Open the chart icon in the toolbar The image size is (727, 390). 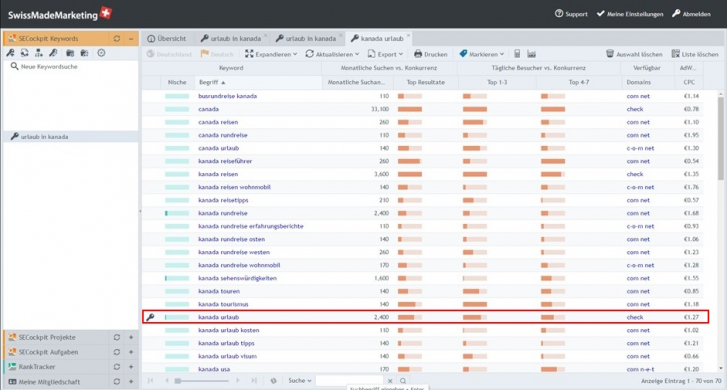pyautogui.click(x=532, y=54)
